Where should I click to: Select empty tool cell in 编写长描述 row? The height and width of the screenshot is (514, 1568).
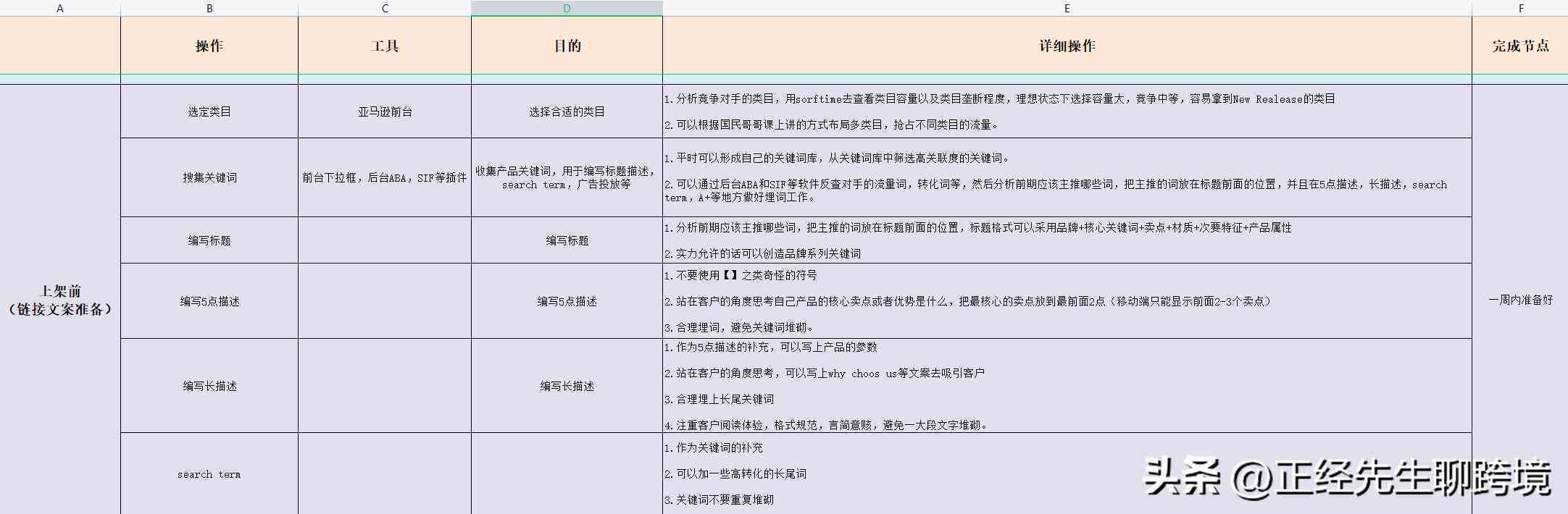(385, 386)
